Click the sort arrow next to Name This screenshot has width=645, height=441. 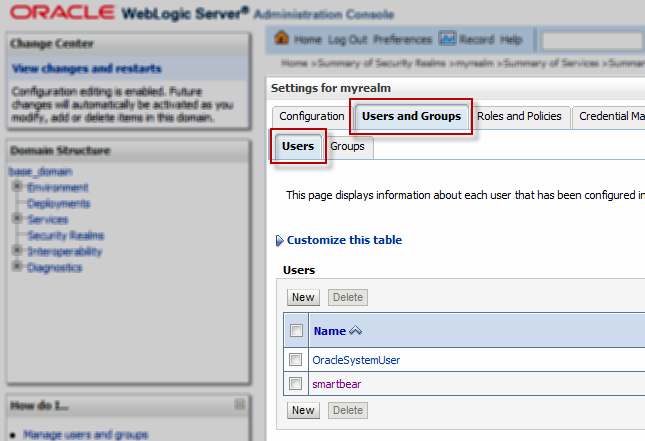(x=355, y=330)
